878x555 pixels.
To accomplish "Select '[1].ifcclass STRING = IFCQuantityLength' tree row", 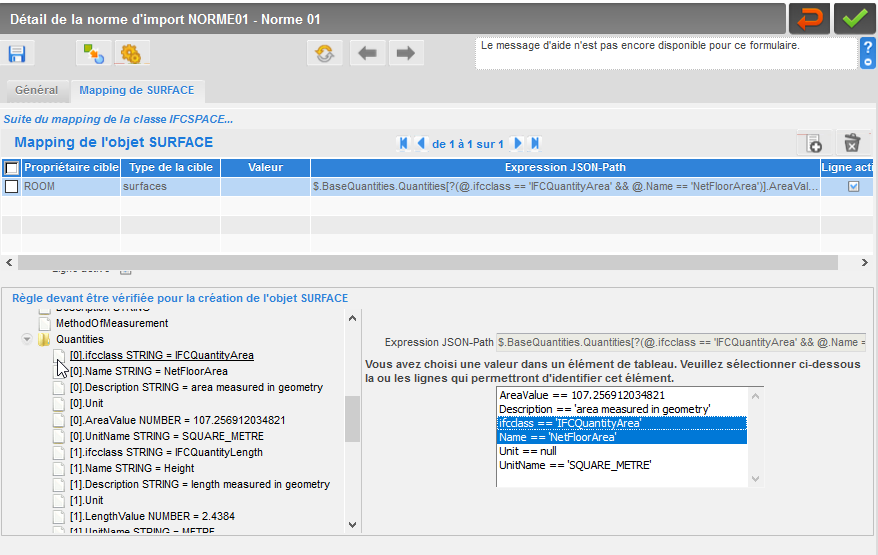I will tap(166, 453).
